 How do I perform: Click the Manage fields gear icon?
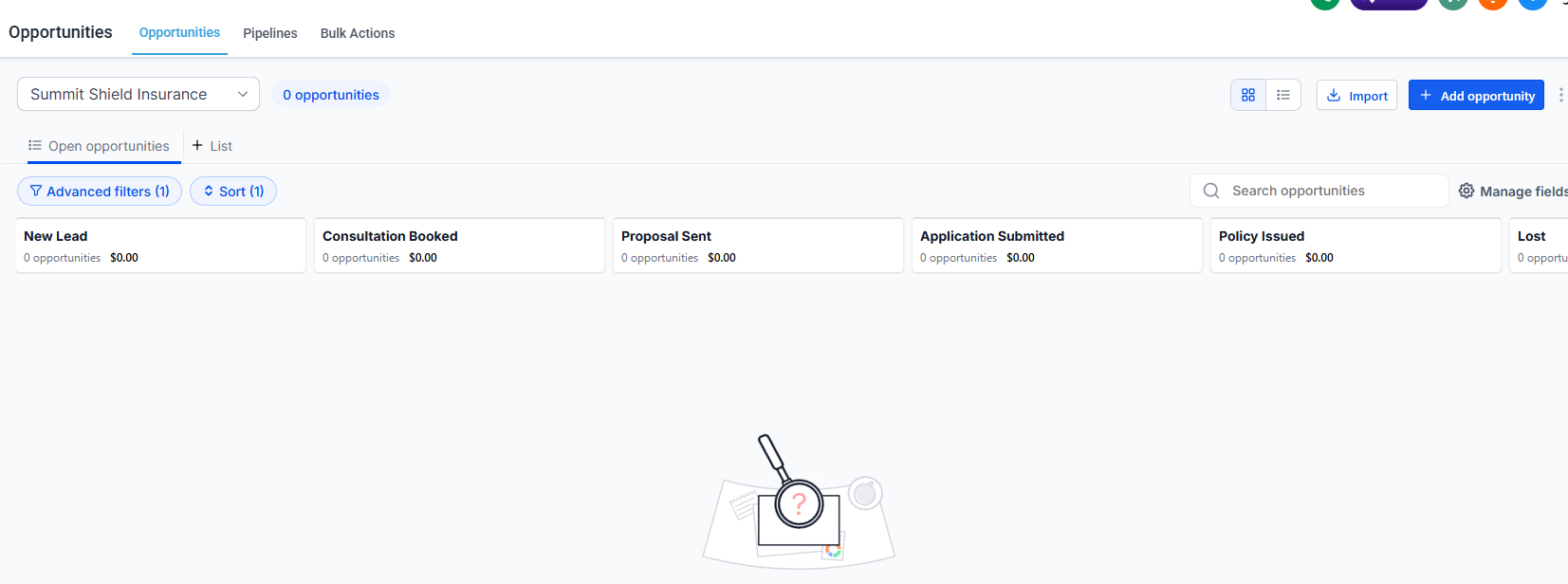(1467, 191)
